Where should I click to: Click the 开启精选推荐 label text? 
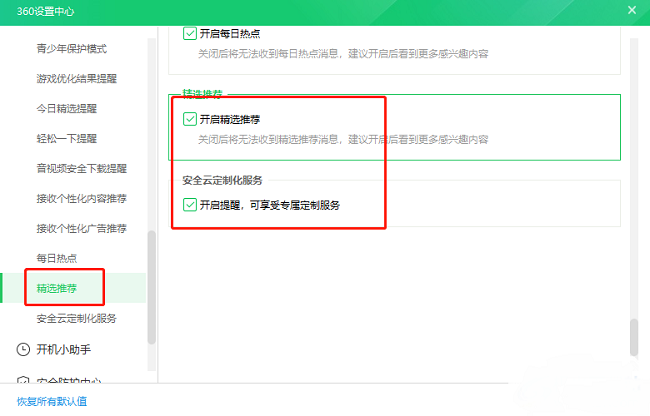coord(230,119)
